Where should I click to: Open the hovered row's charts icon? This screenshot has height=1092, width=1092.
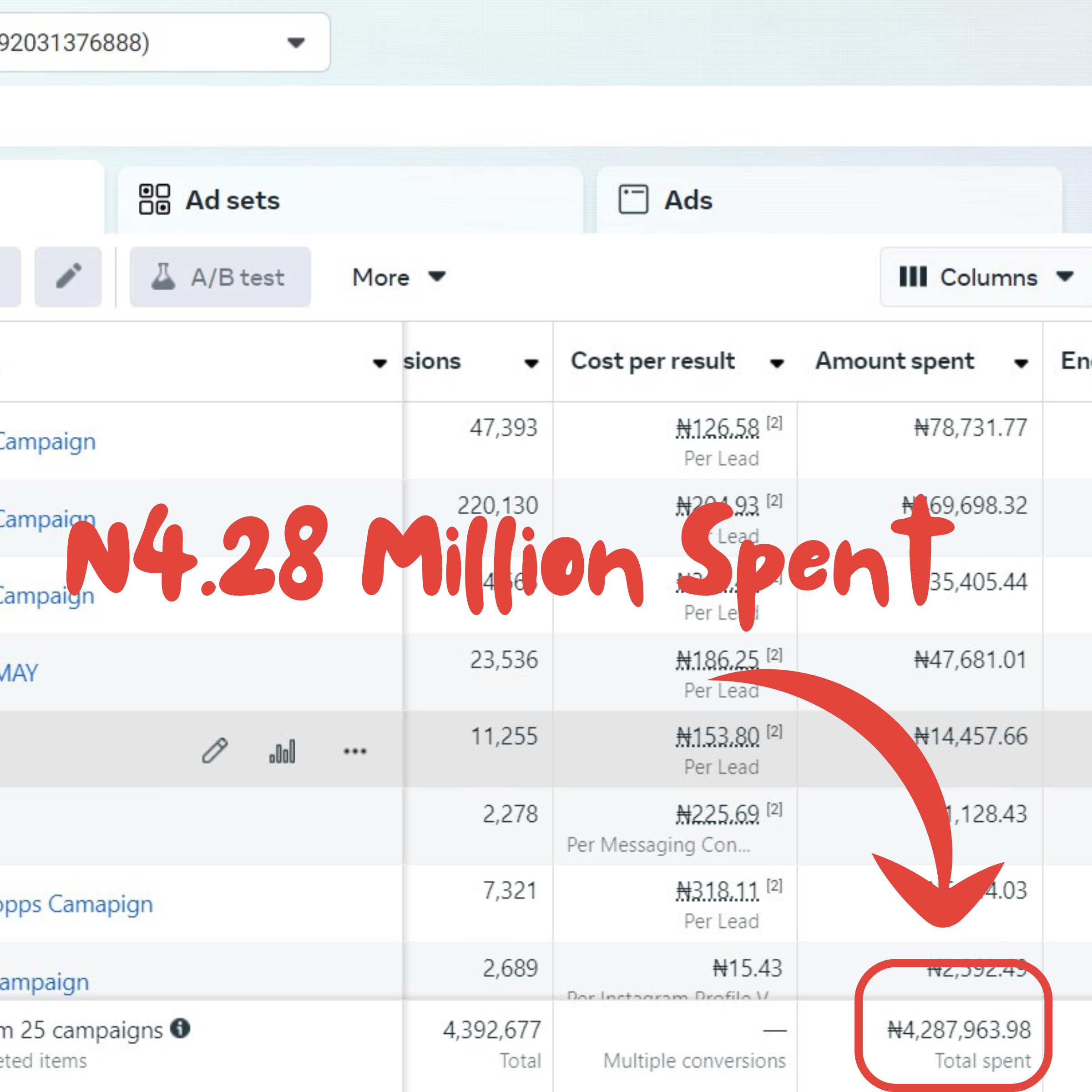coord(282,751)
